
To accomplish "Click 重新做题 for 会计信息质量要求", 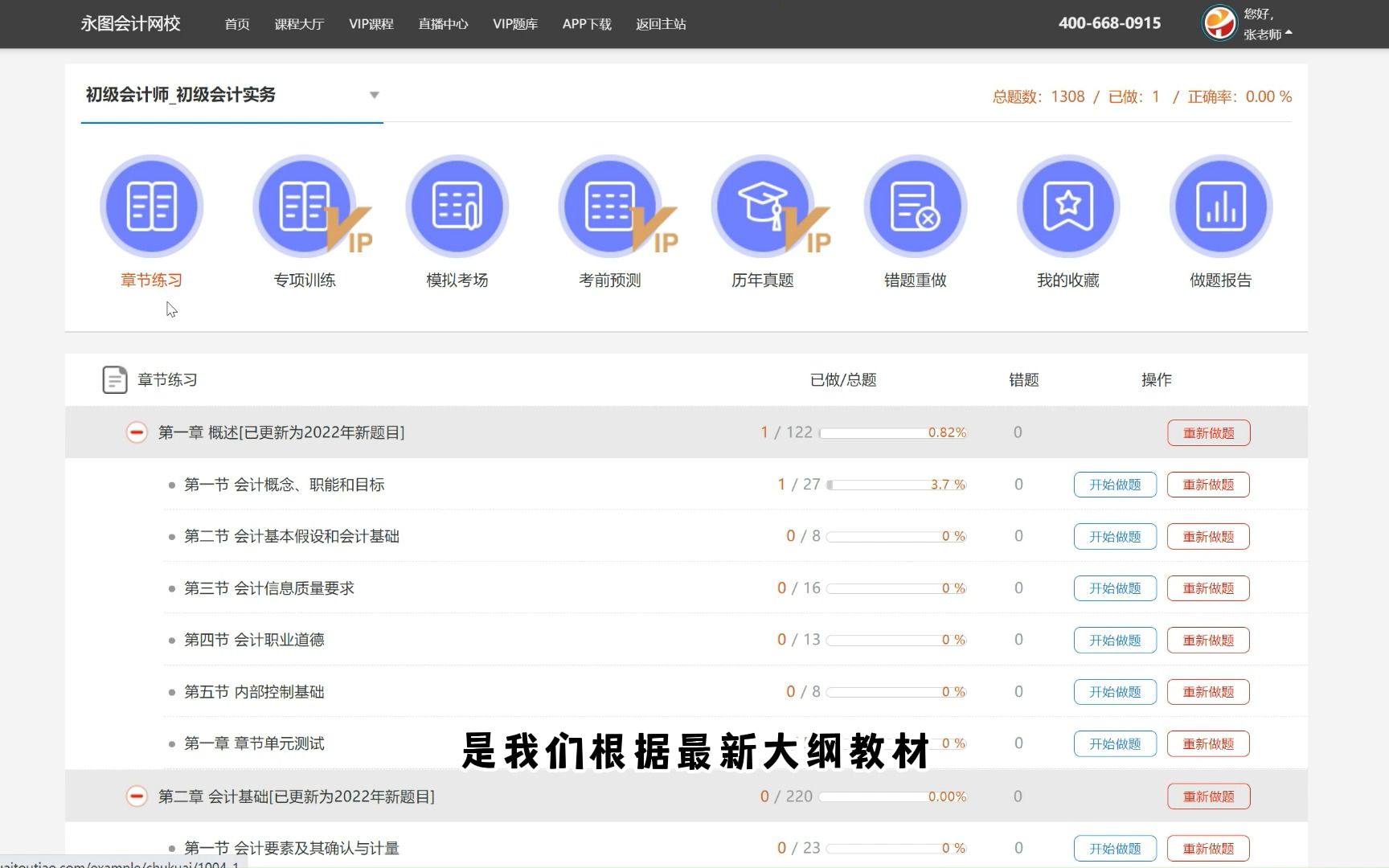I will [1208, 588].
